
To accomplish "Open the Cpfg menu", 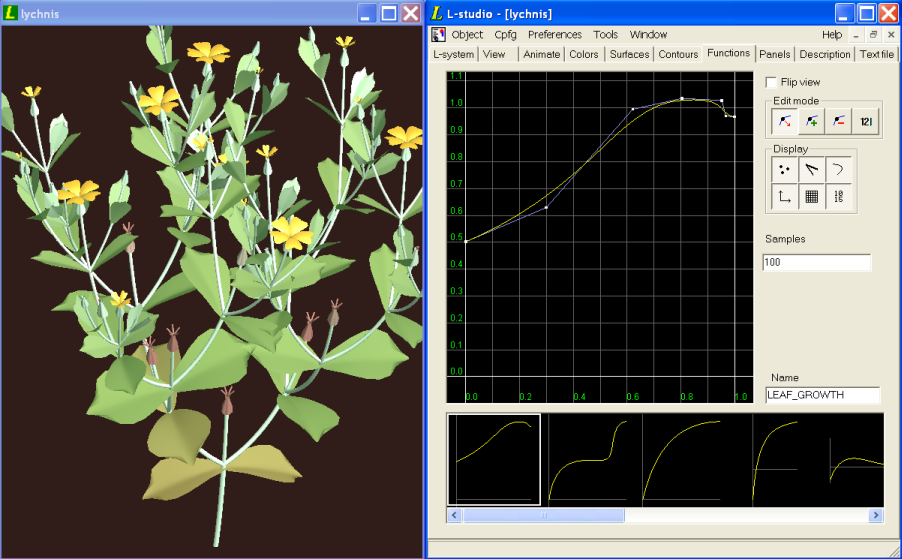I will [505, 35].
